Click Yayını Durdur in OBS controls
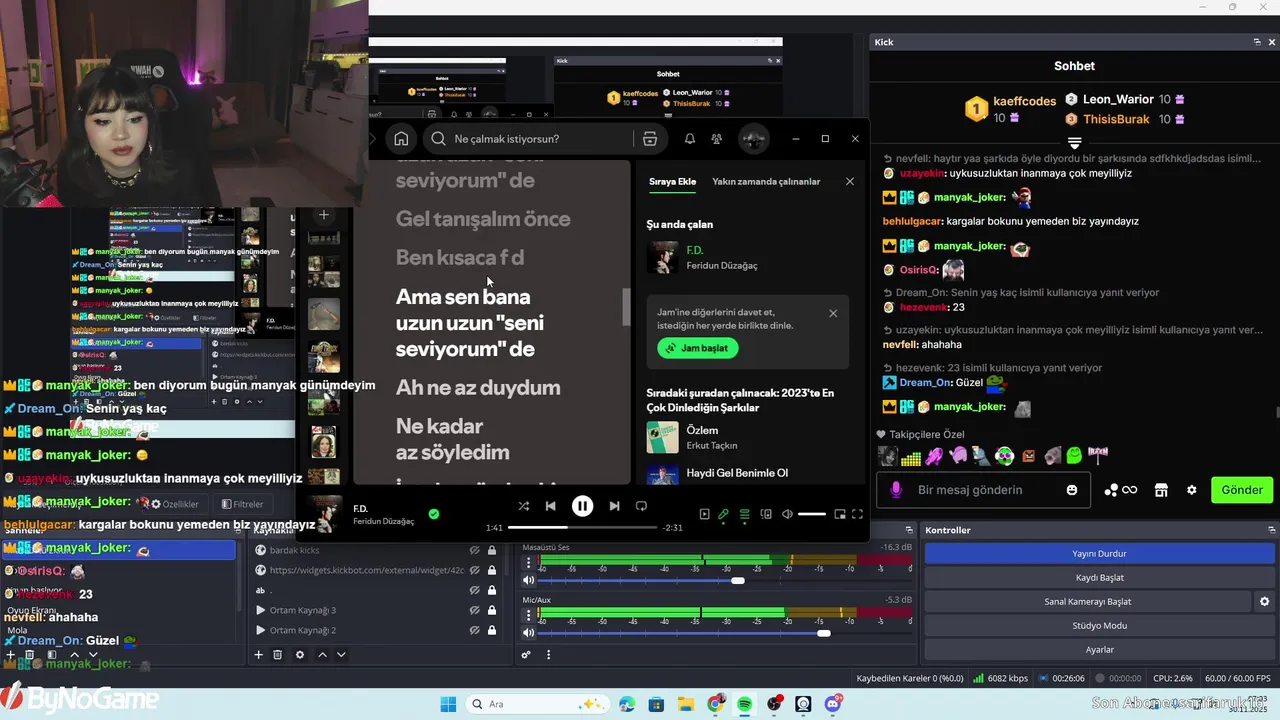Screen dimensions: 1280x720 1099,554
